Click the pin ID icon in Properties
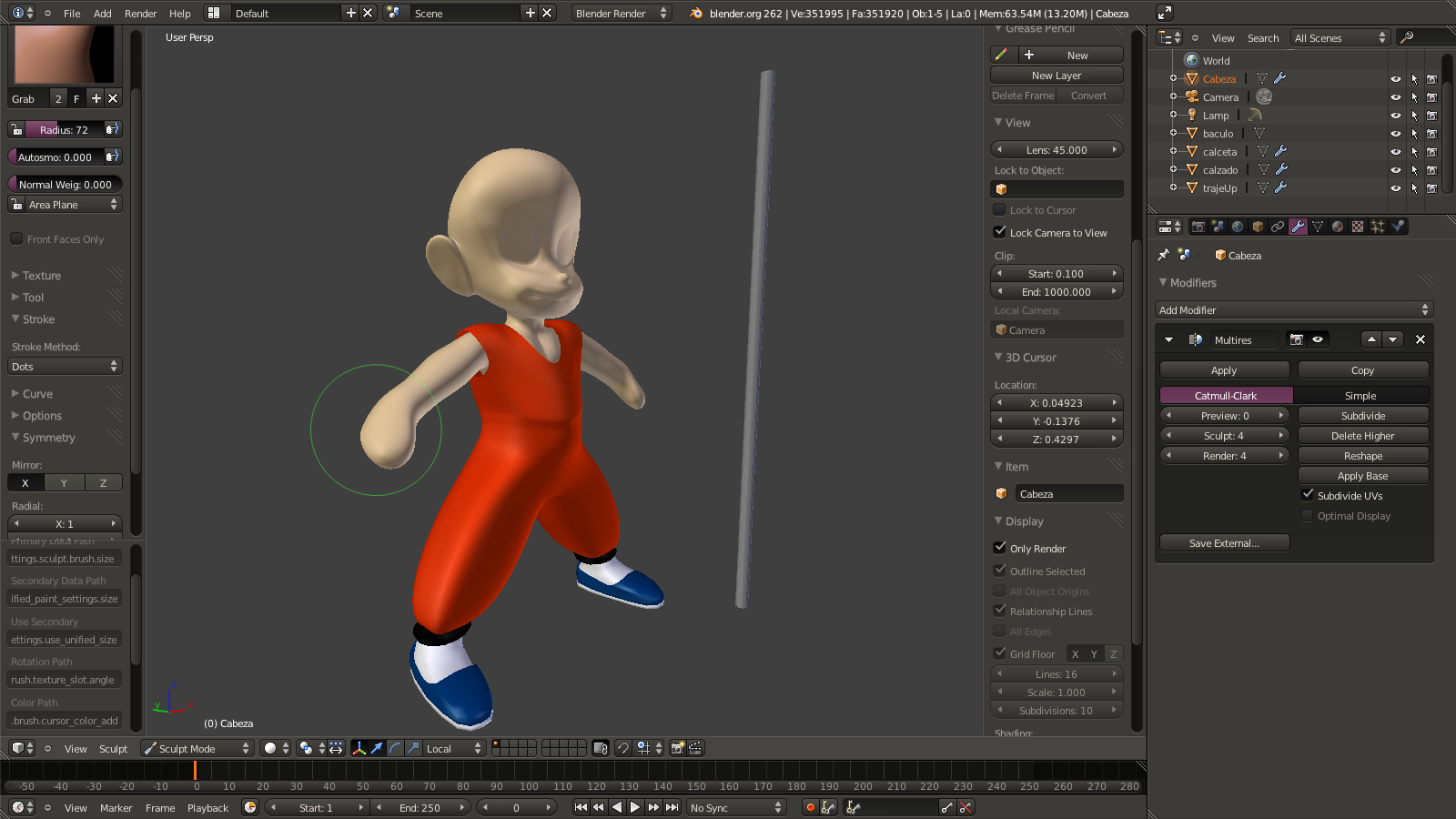1456x819 pixels. pos(1163,255)
